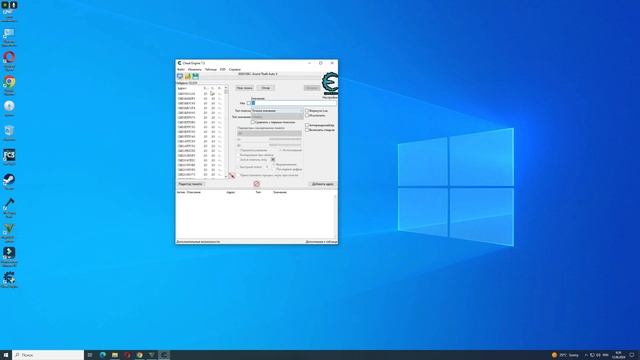Click the red clear address list icon
This screenshot has height=360, width=640.
point(257,184)
